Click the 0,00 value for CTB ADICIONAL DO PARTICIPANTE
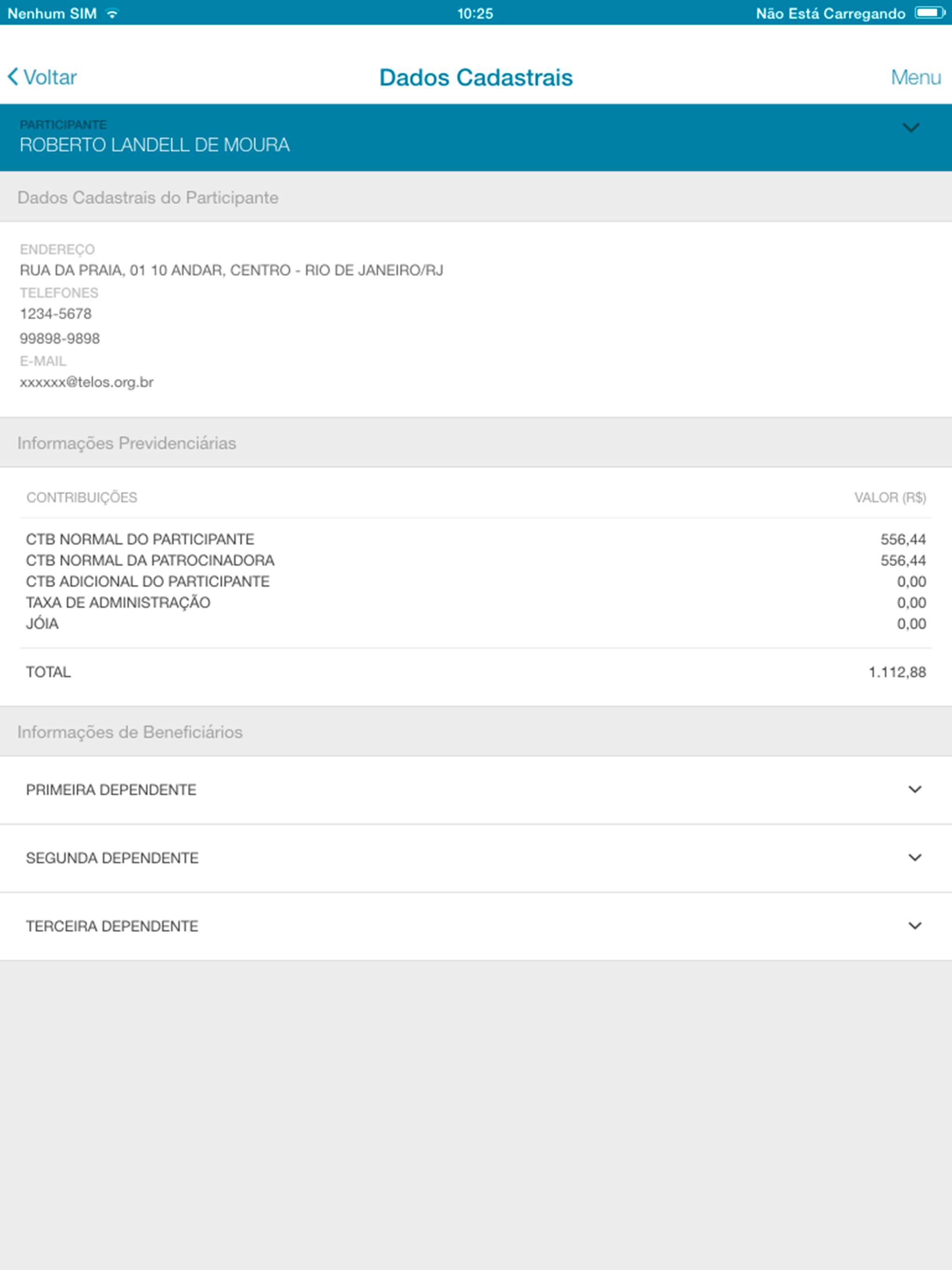The height and width of the screenshot is (1270, 952). (x=911, y=582)
